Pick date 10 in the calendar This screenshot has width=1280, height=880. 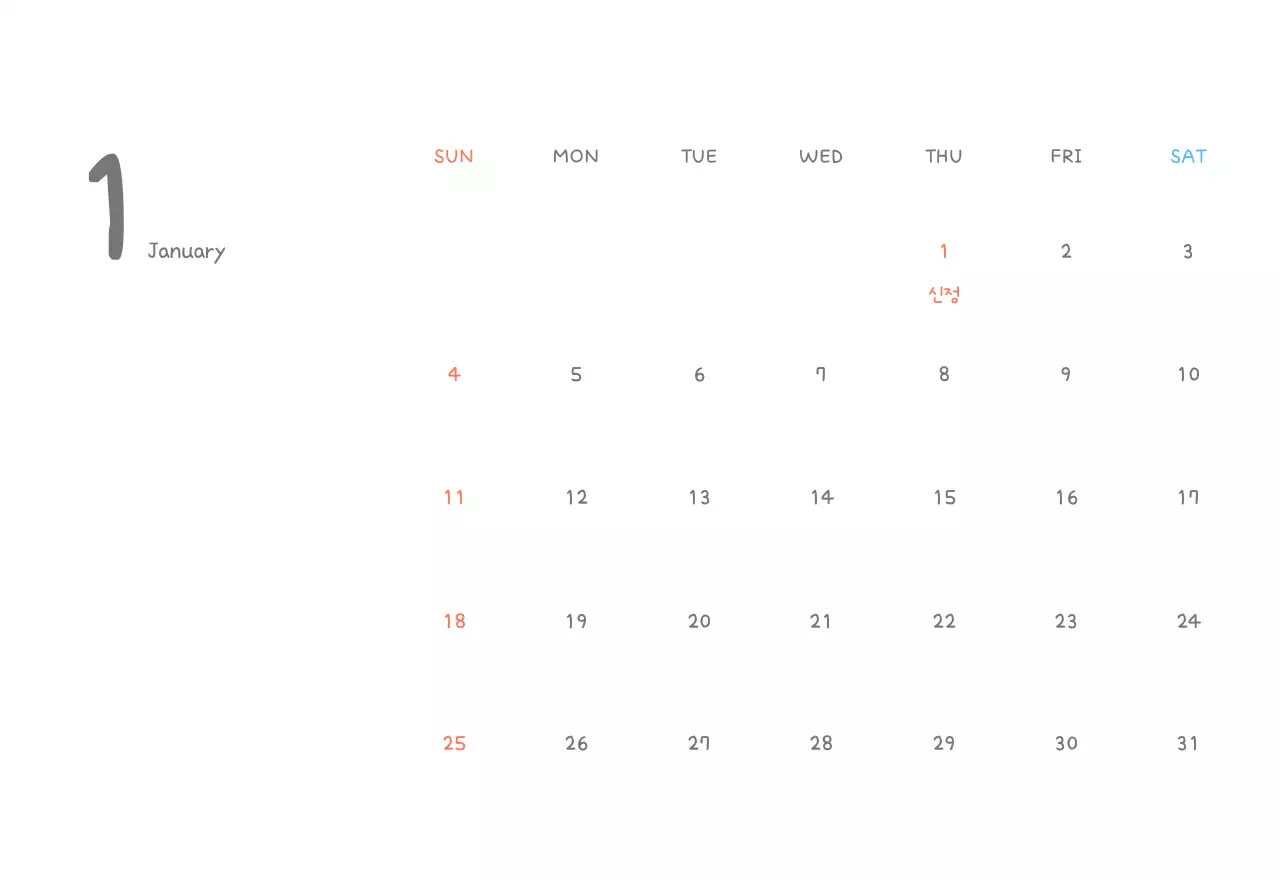[1188, 375]
